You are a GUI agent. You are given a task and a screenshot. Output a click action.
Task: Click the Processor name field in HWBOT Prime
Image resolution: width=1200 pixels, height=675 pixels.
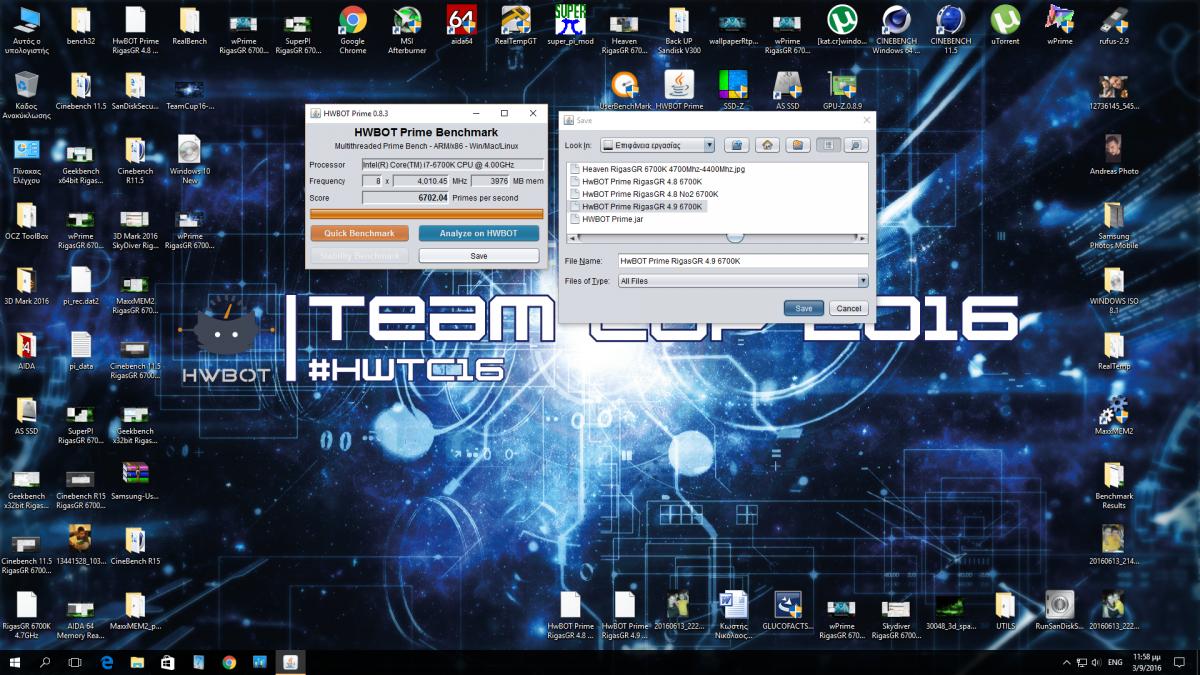click(x=452, y=164)
